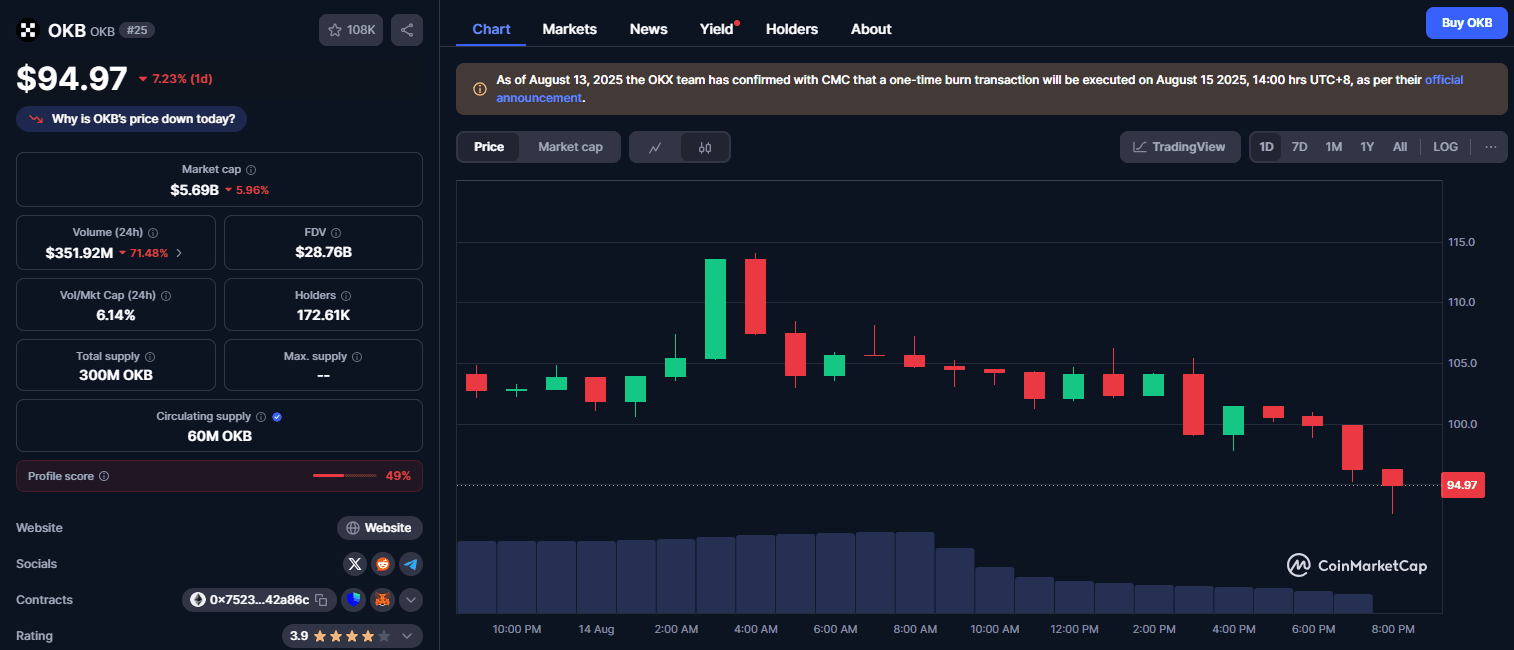The width and height of the screenshot is (1514, 650).
Task: Switch to line chart view
Action: pyautogui.click(x=655, y=147)
